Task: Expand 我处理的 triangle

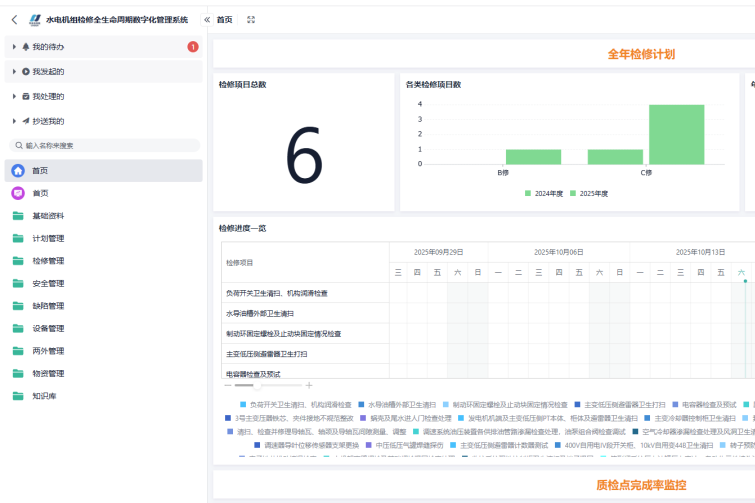Action: 14,96
